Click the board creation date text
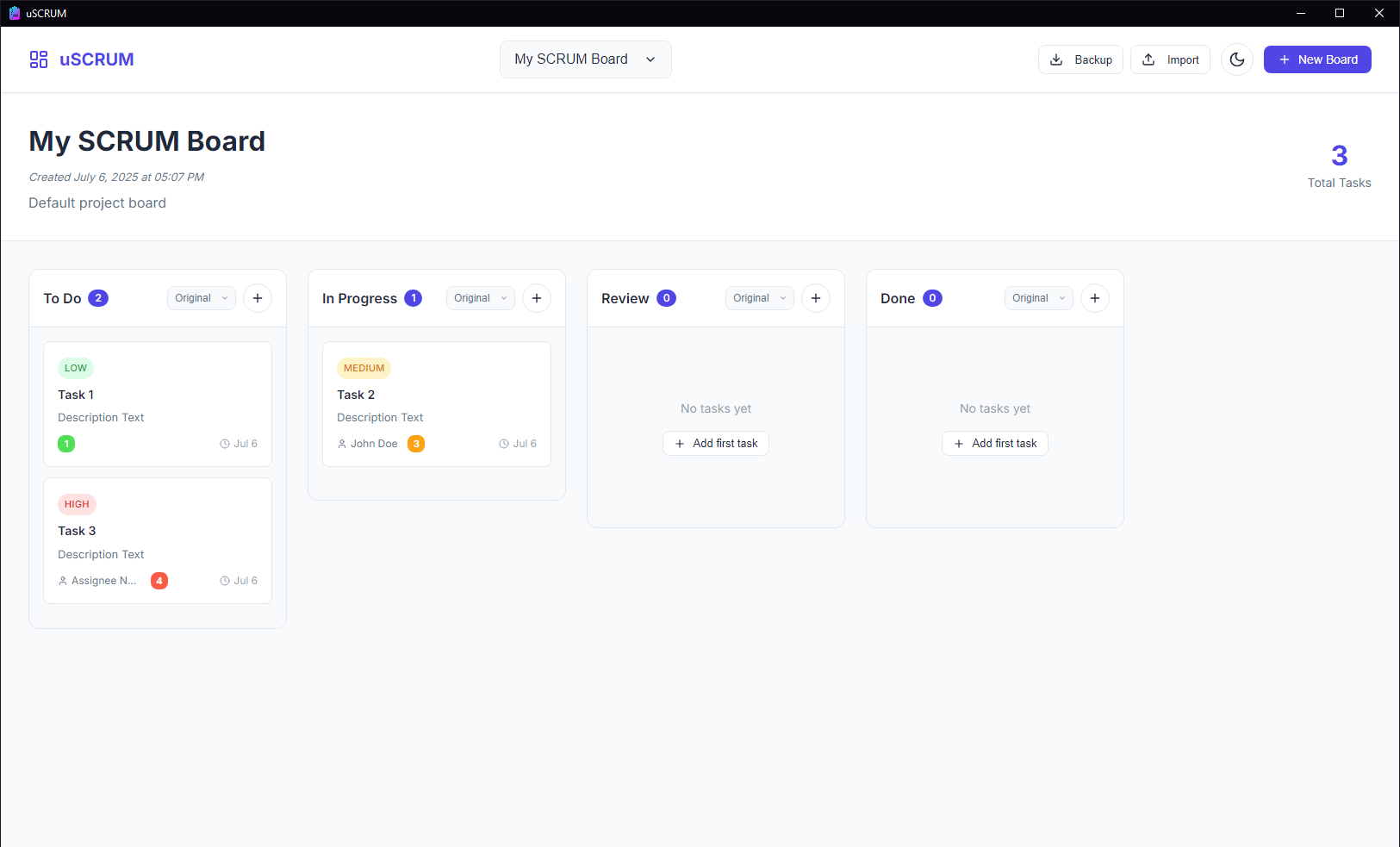 tap(116, 177)
